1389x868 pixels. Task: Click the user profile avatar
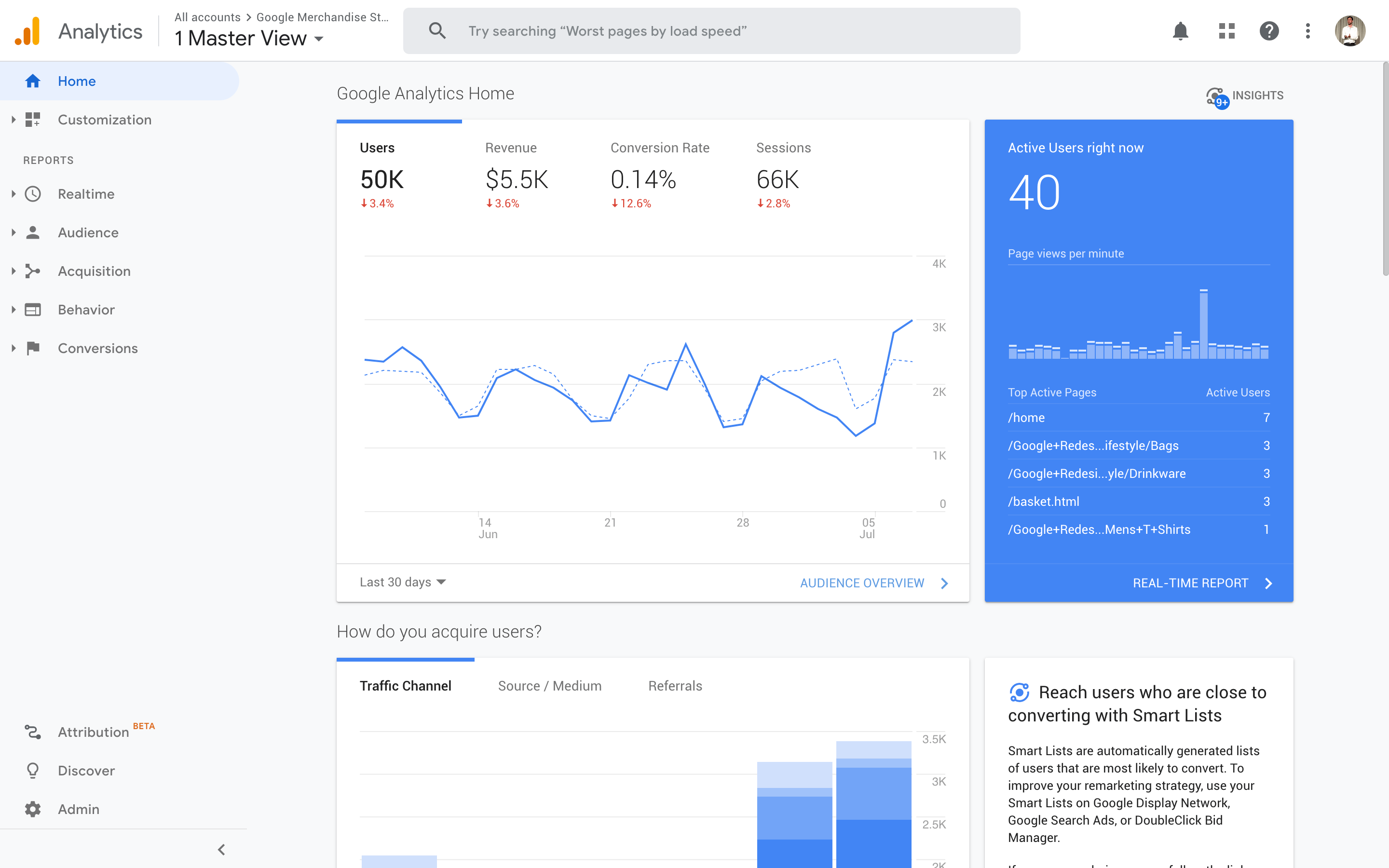click(1350, 31)
